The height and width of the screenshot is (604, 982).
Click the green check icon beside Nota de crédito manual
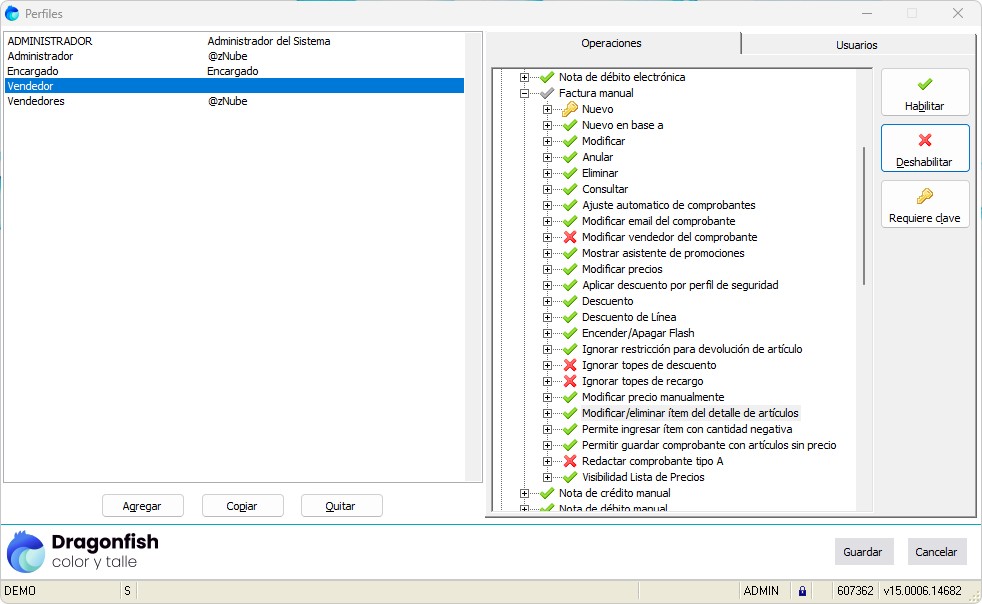click(x=547, y=493)
